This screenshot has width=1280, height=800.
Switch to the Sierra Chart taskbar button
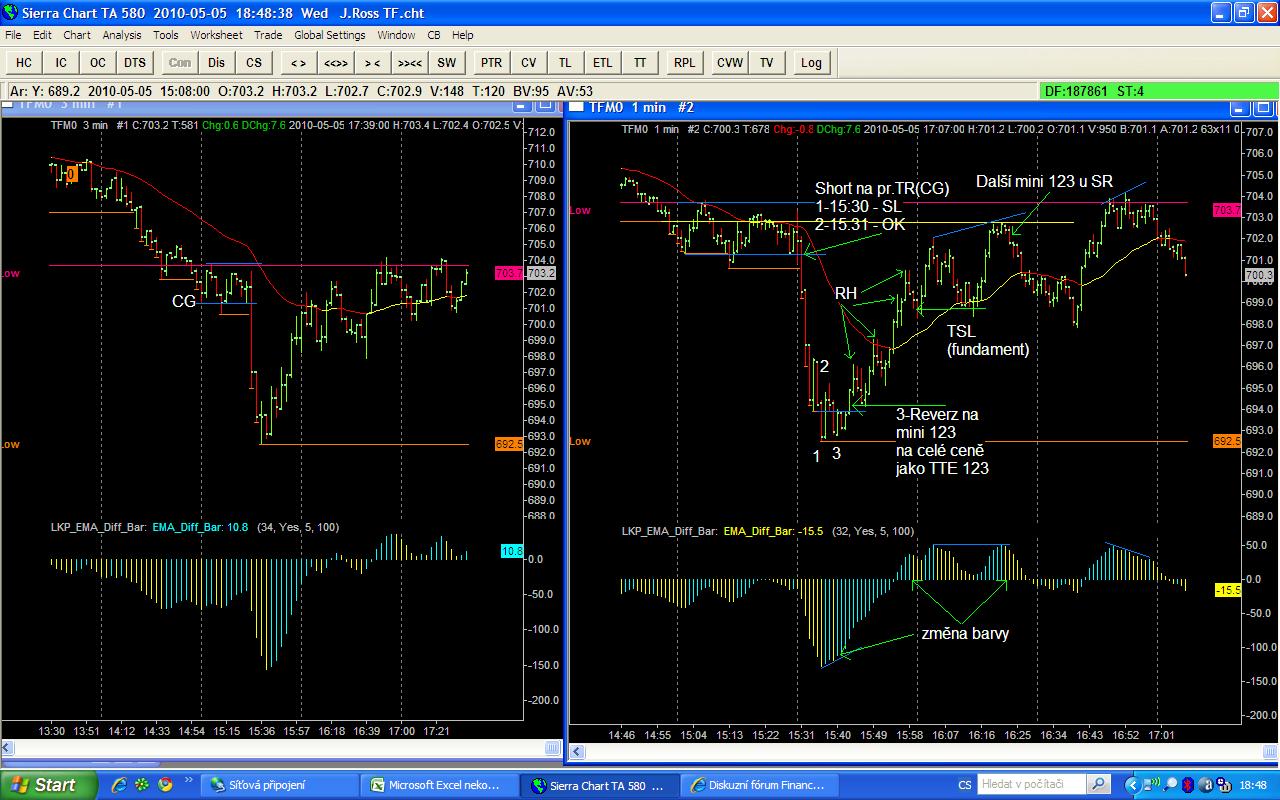coord(602,785)
